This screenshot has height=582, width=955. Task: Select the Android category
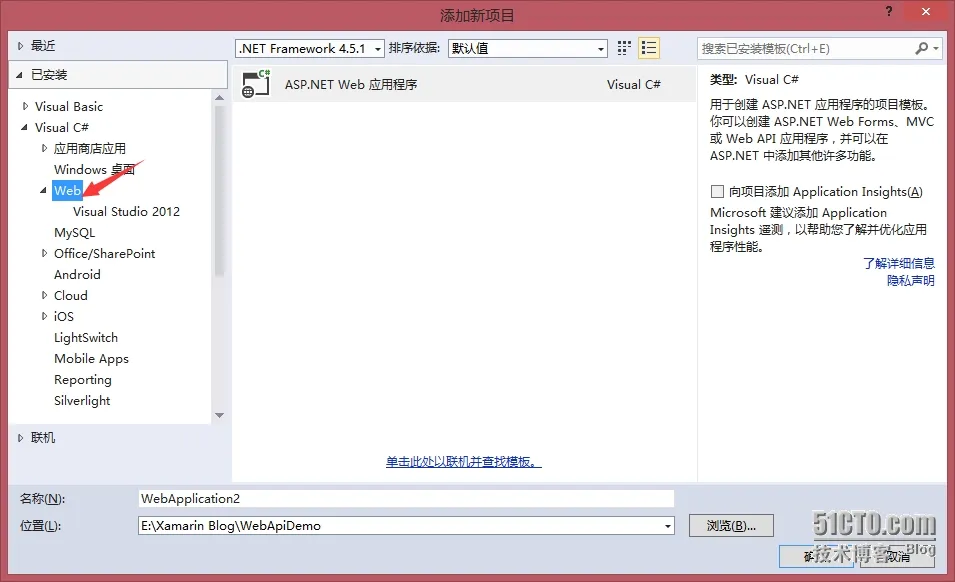point(77,275)
